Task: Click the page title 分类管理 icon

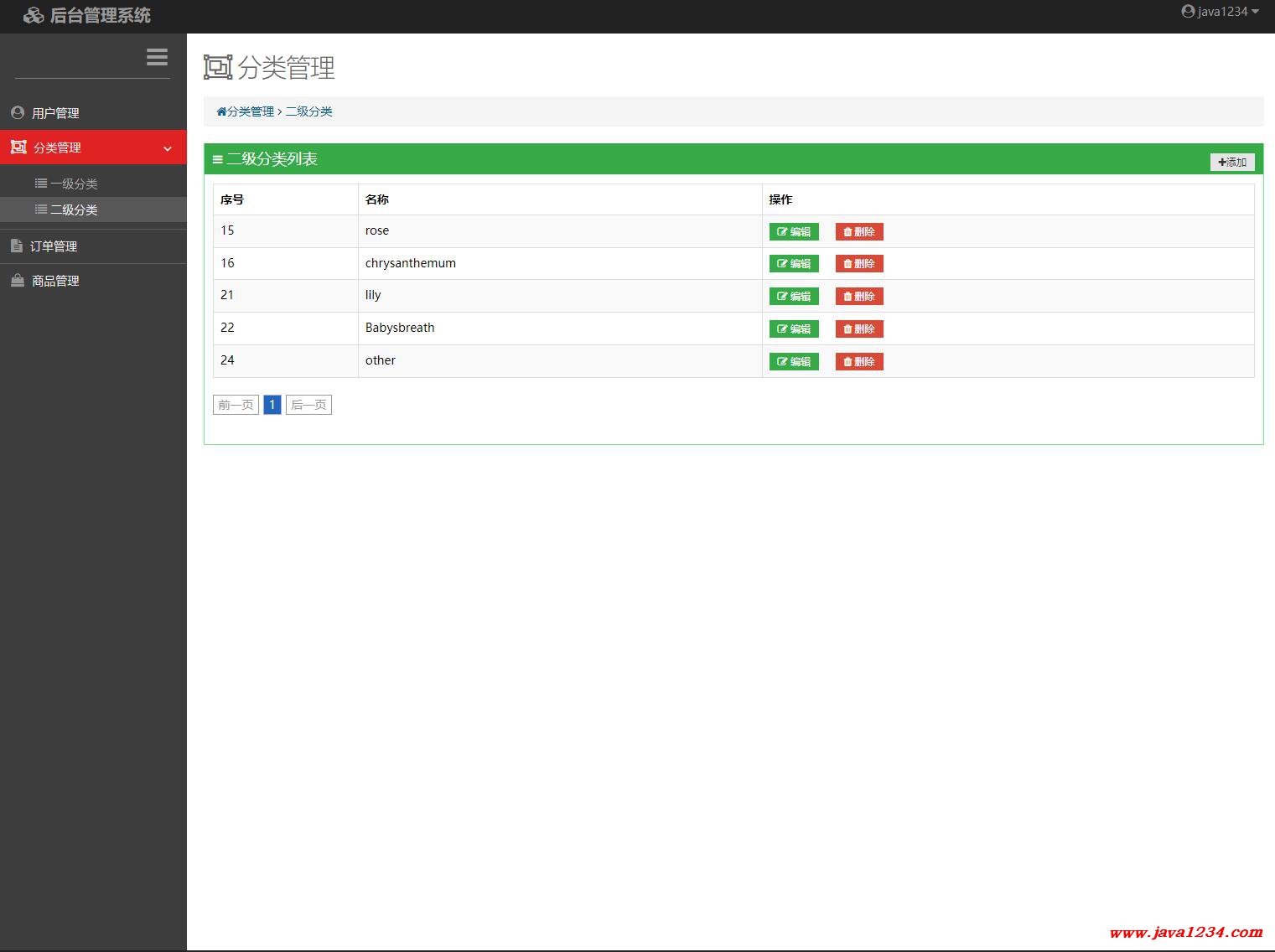Action: click(218, 67)
